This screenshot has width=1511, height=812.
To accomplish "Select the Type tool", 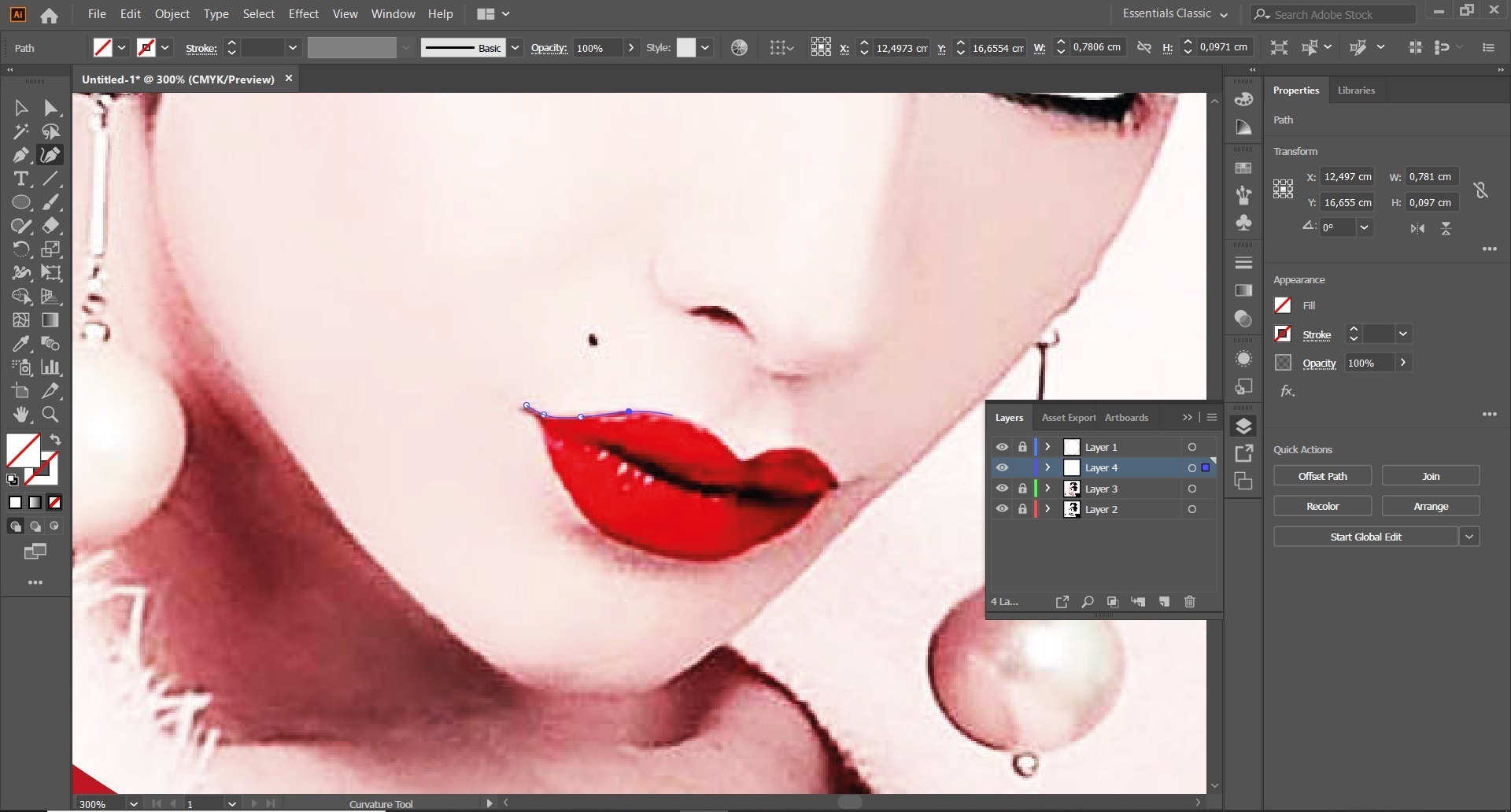I will point(21,179).
